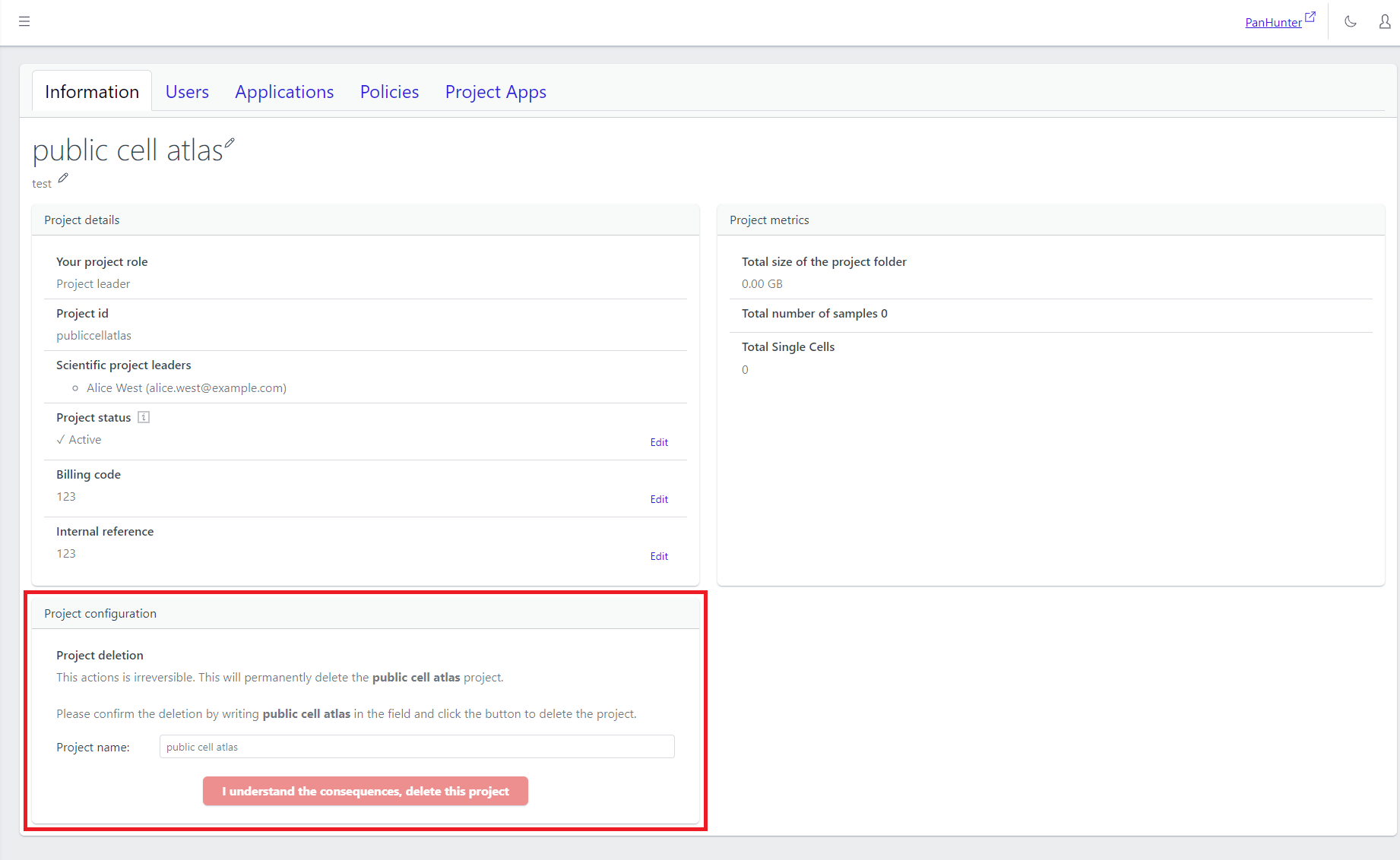The image size is (1400, 860).
Task: Open the user account icon
Action: click(x=1385, y=21)
